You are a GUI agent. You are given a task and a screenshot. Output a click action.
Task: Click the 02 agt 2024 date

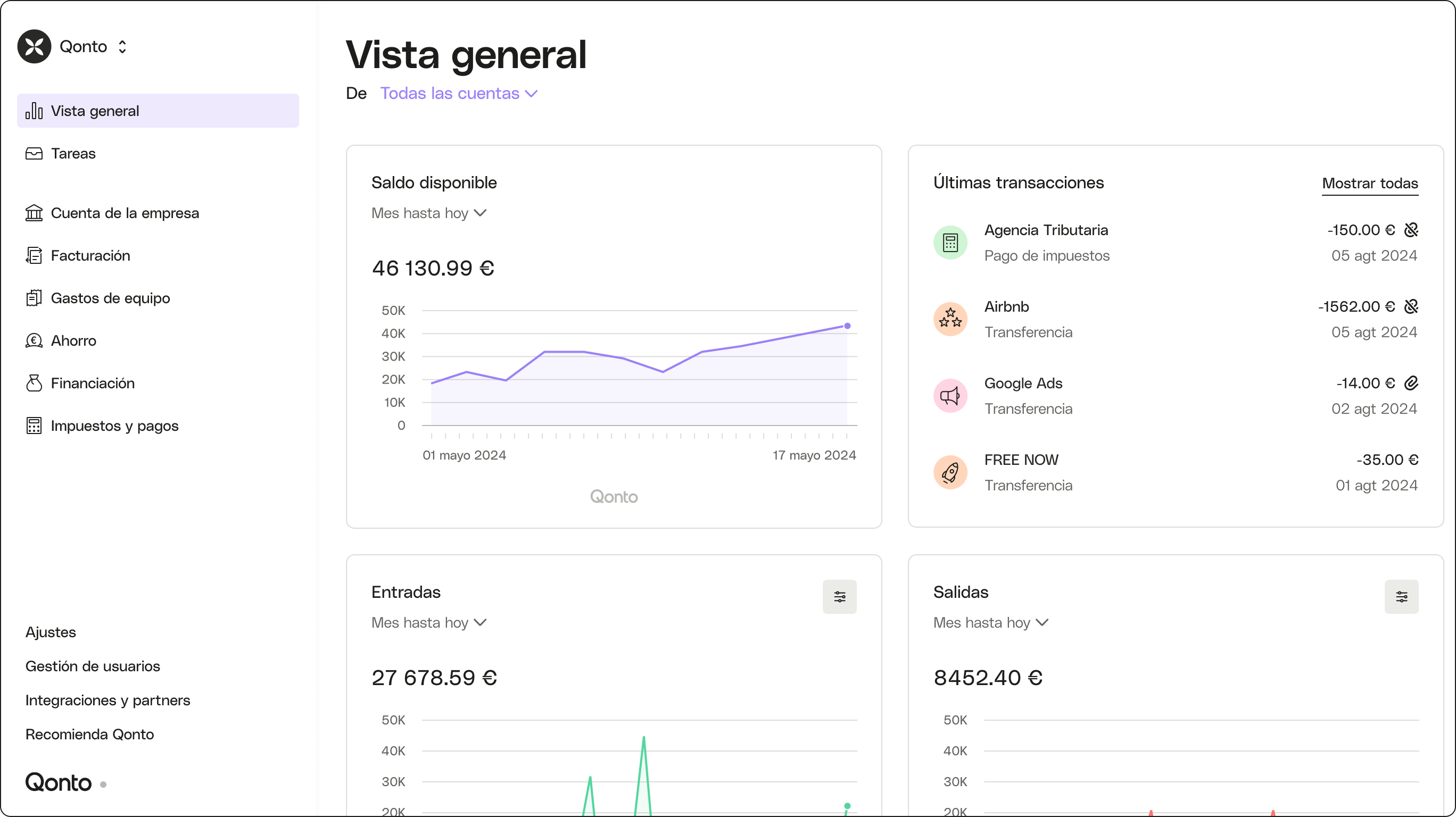tap(1374, 408)
